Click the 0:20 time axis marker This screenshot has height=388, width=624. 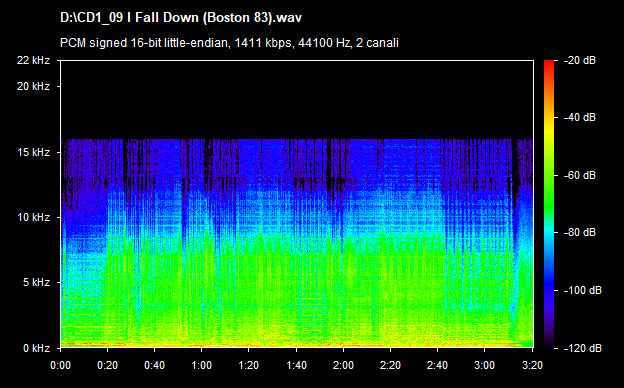[x=107, y=365]
